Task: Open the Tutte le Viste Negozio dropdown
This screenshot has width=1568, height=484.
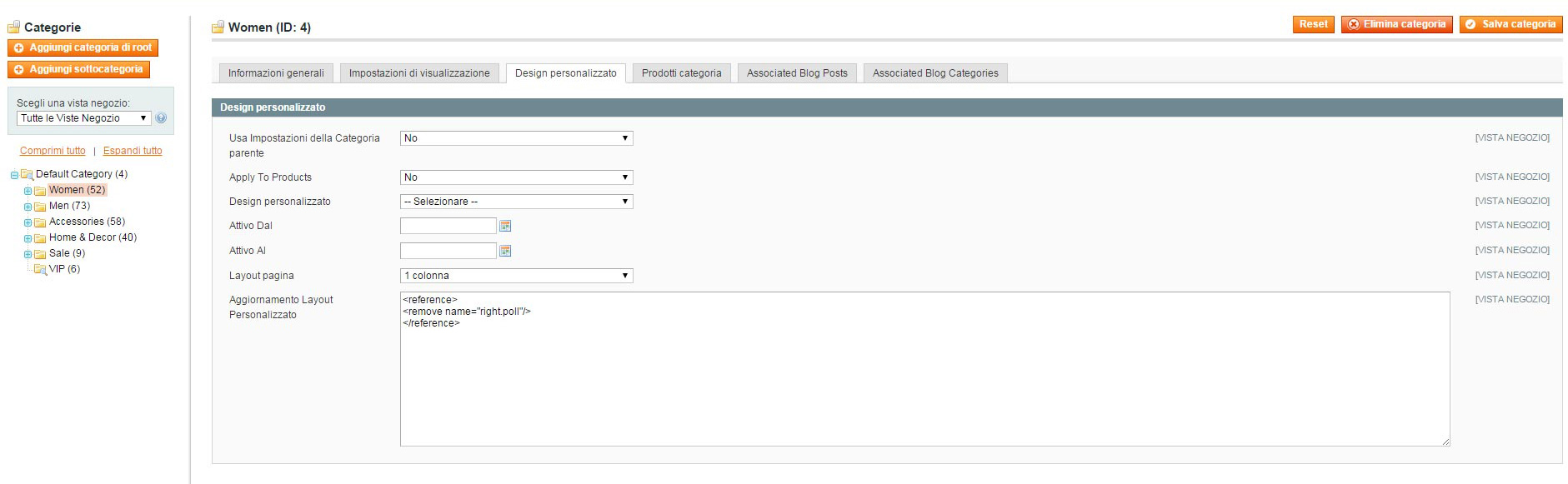Action: [83, 118]
